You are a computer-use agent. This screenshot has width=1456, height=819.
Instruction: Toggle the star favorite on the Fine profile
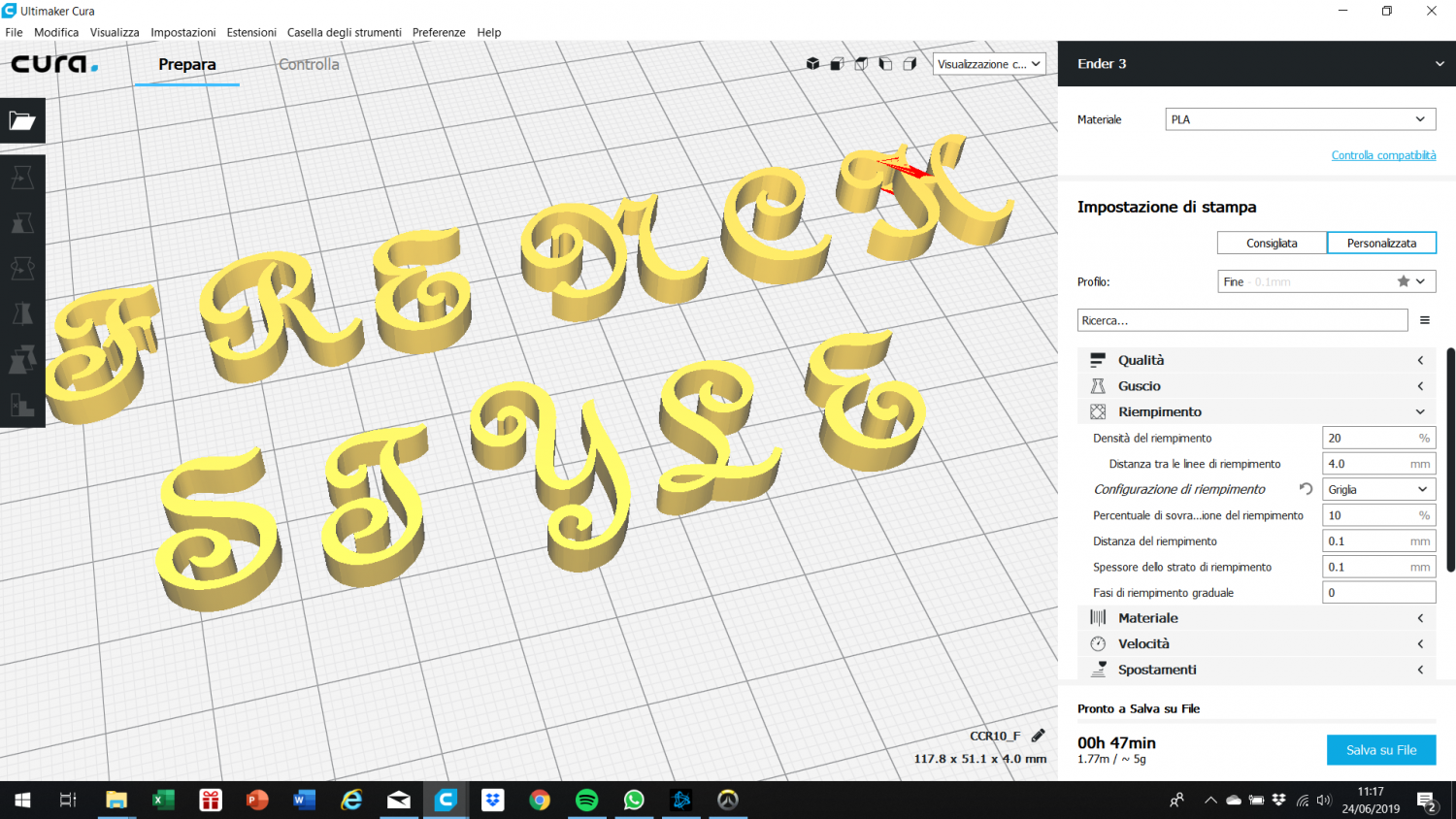click(x=1402, y=280)
